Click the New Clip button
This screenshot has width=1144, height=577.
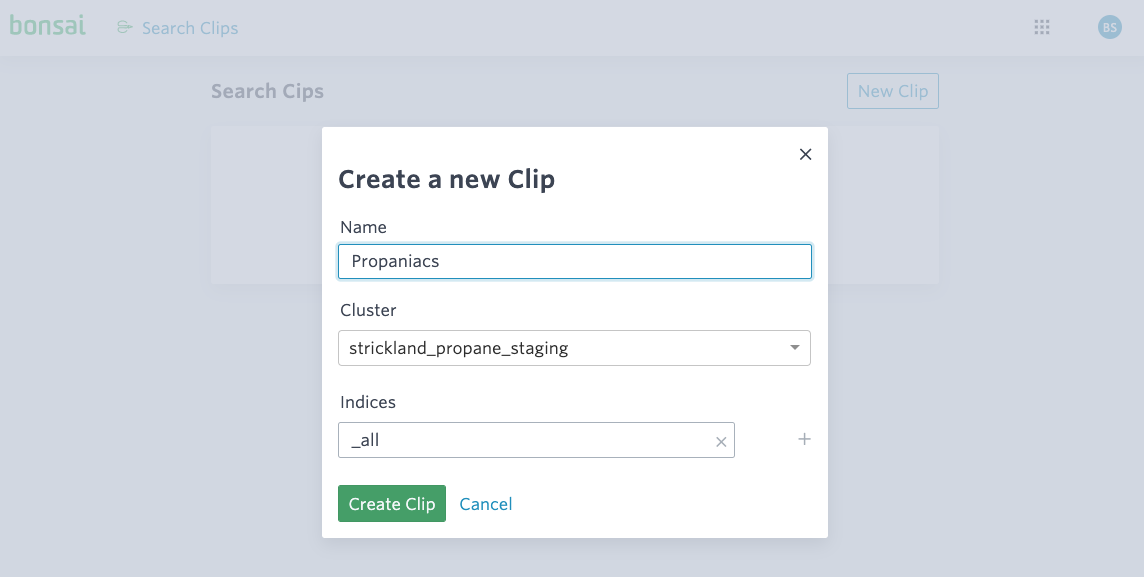click(x=892, y=90)
